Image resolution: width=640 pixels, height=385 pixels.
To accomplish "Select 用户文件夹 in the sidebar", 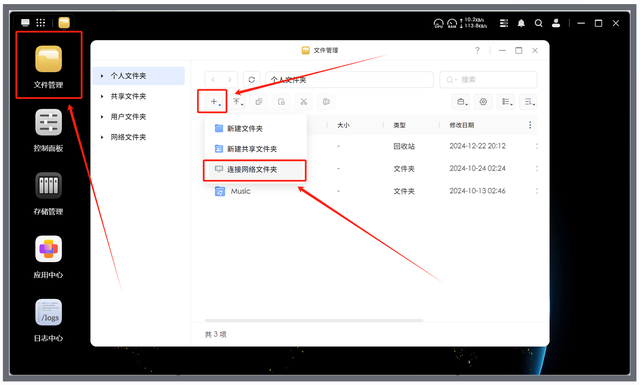I will (139, 117).
